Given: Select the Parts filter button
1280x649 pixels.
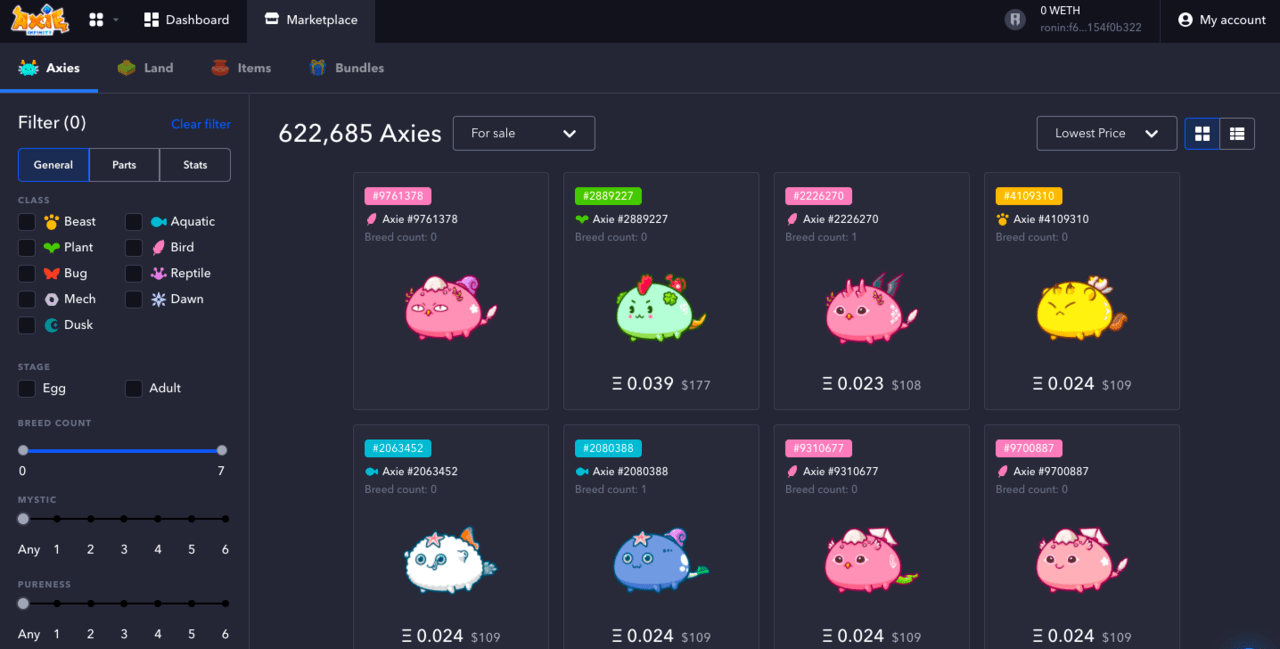Looking at the screenshot, I should 124,165.
